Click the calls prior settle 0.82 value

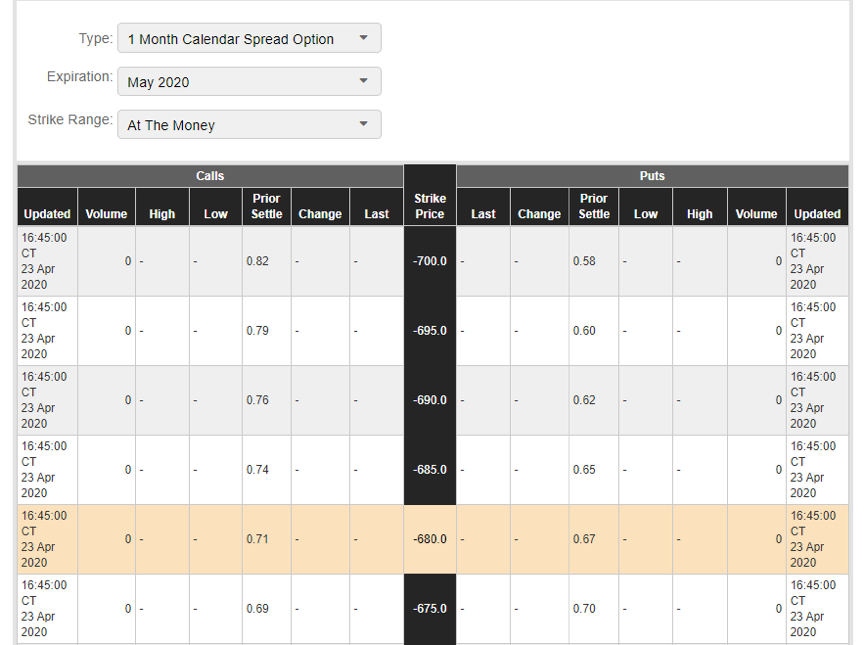[258, 261]
